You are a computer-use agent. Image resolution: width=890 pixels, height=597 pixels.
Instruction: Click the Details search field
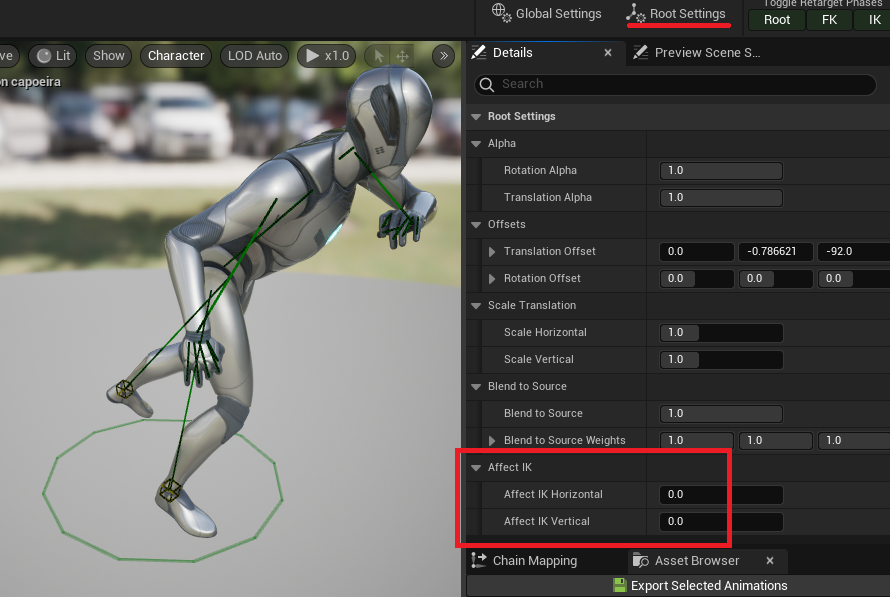[675, 84]
